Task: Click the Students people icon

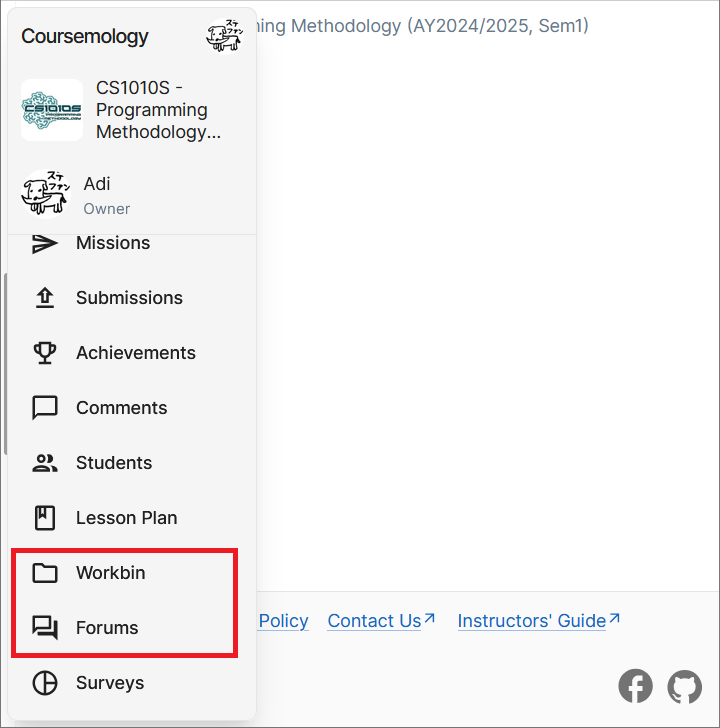Action: 45,463
